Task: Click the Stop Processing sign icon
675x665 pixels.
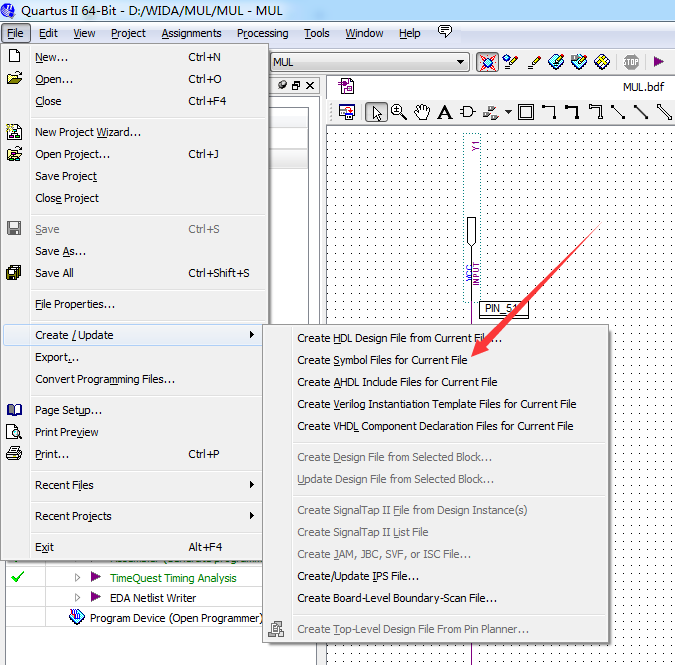Action: [x=631, y=62]
